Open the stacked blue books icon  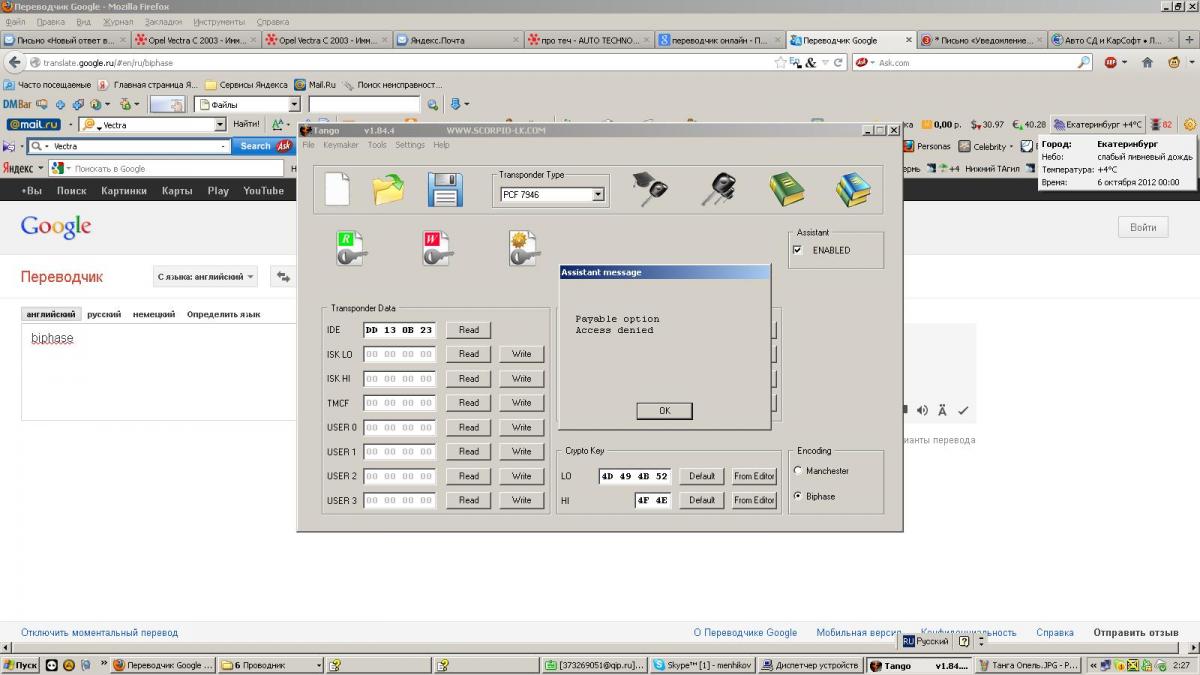point(853,189)
